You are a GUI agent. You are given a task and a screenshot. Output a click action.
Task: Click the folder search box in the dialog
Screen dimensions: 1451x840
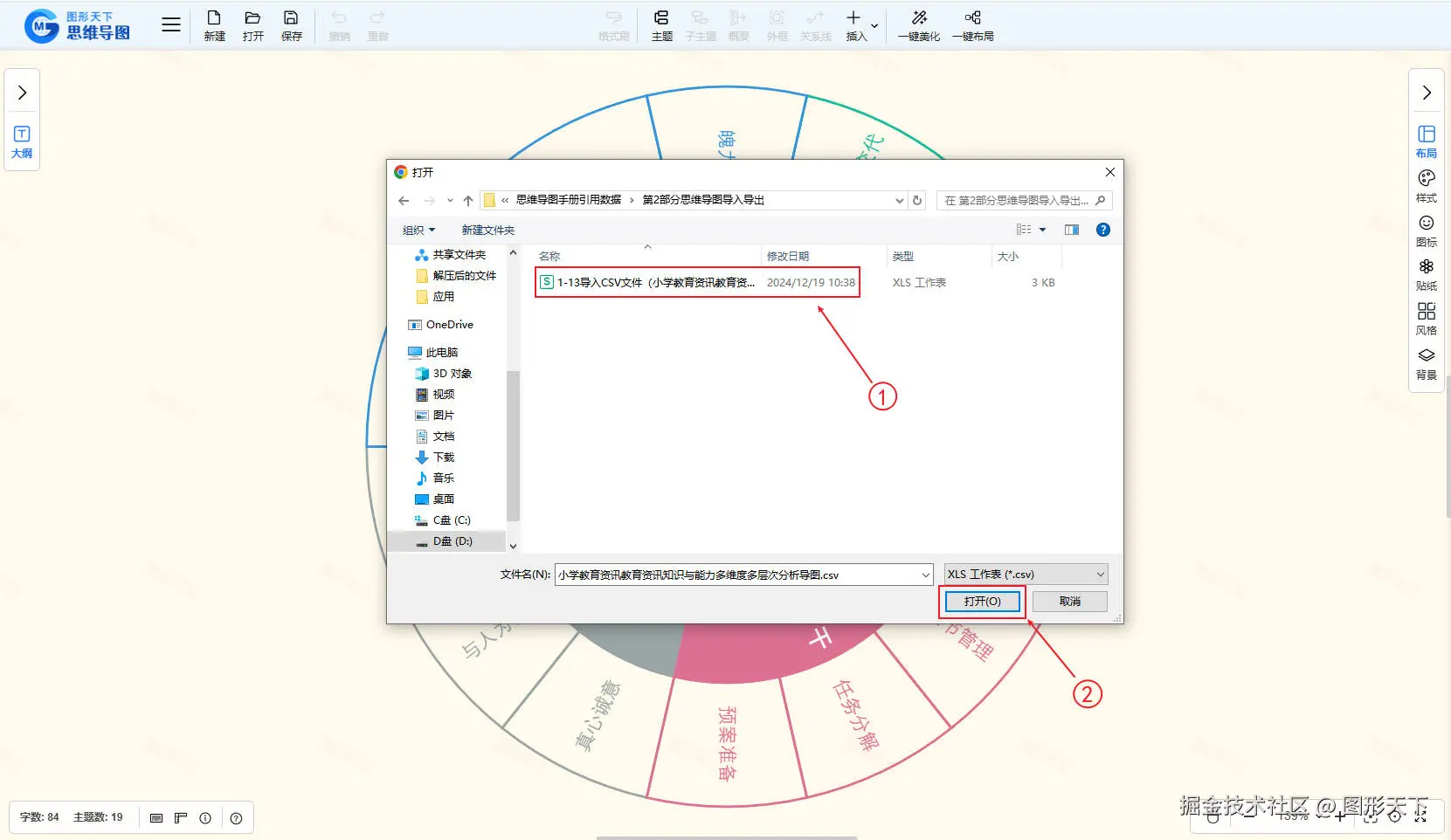coord(1024,201)
